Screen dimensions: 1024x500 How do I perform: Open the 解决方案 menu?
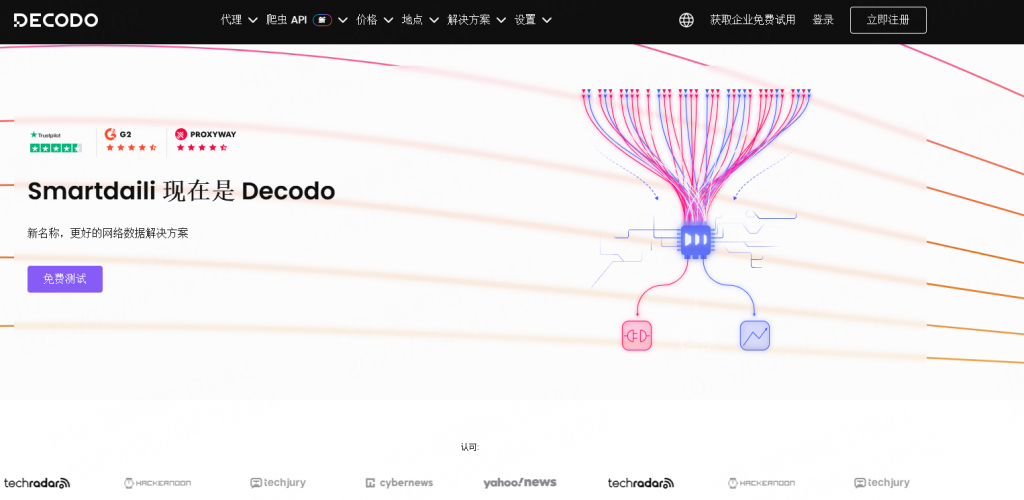click(x=469, y=20)
